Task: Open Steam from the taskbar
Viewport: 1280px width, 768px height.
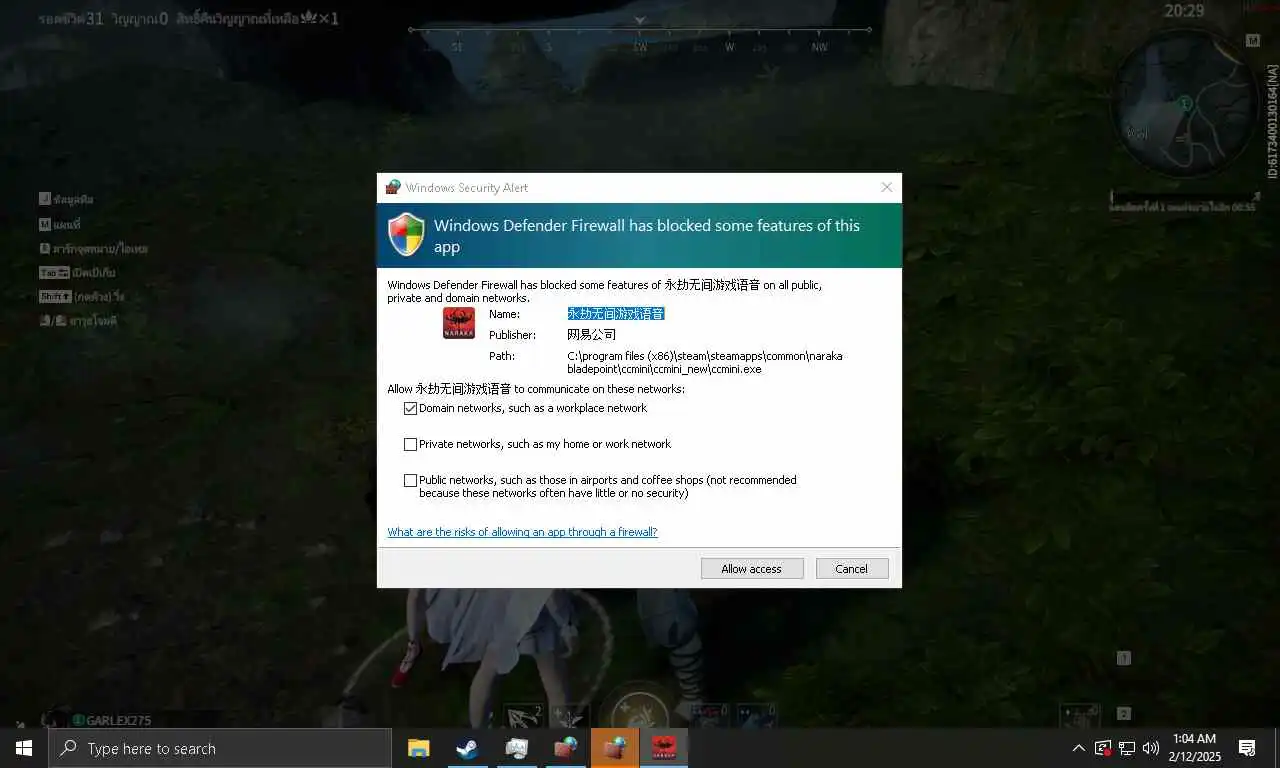Action: pyautogui.click(x=466, y=748)
